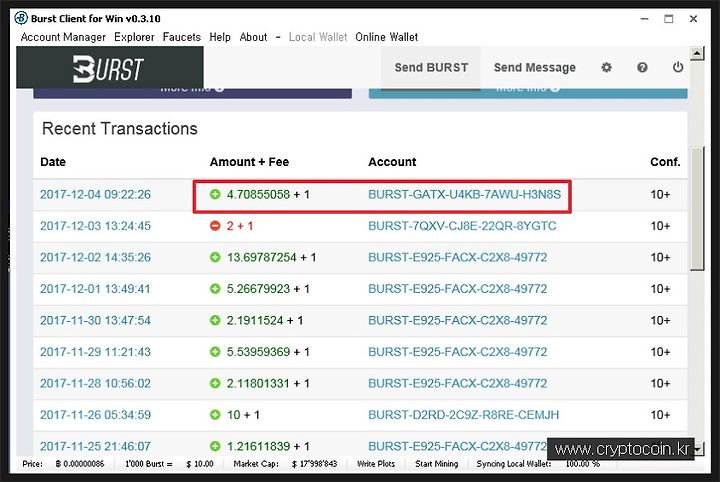The height and width of the screenshot is (482, 720).
Task: Open transaction dated 2017-11-26 05:34:59
Action: click(95, 415)
